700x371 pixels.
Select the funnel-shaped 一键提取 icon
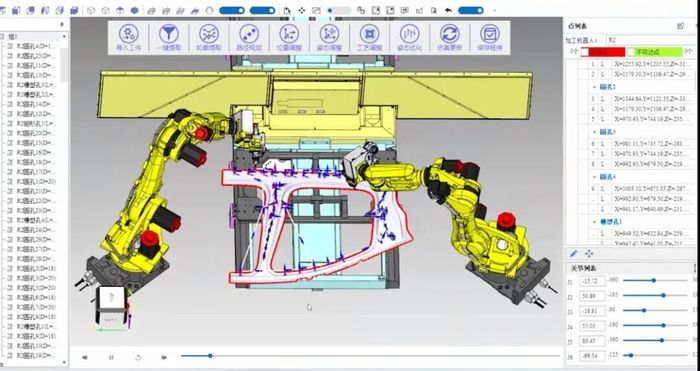(x=168, y=38)
